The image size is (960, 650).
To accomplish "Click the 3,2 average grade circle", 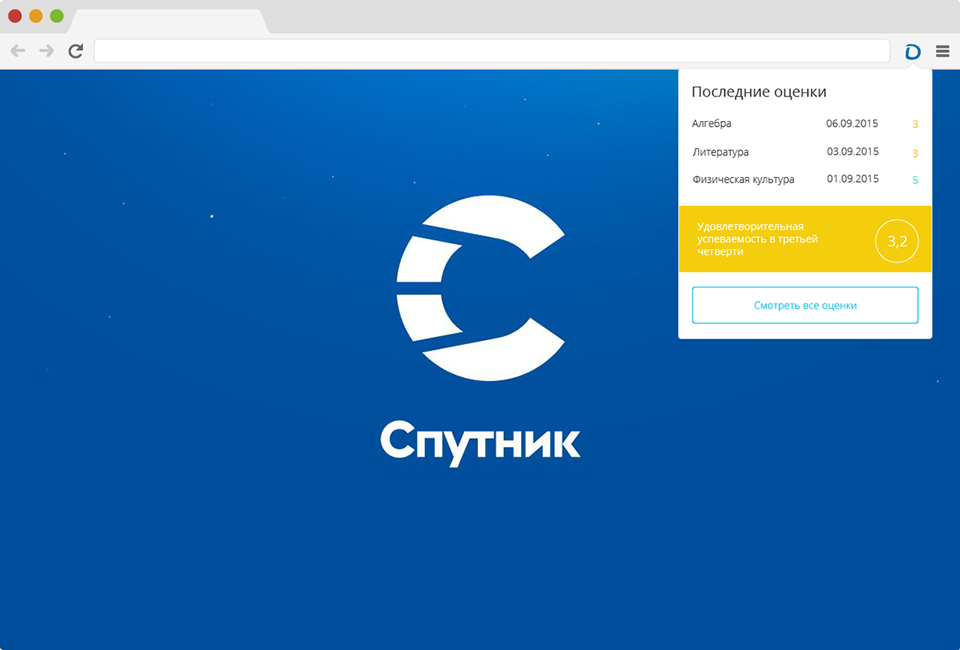I will click(896, 241).
